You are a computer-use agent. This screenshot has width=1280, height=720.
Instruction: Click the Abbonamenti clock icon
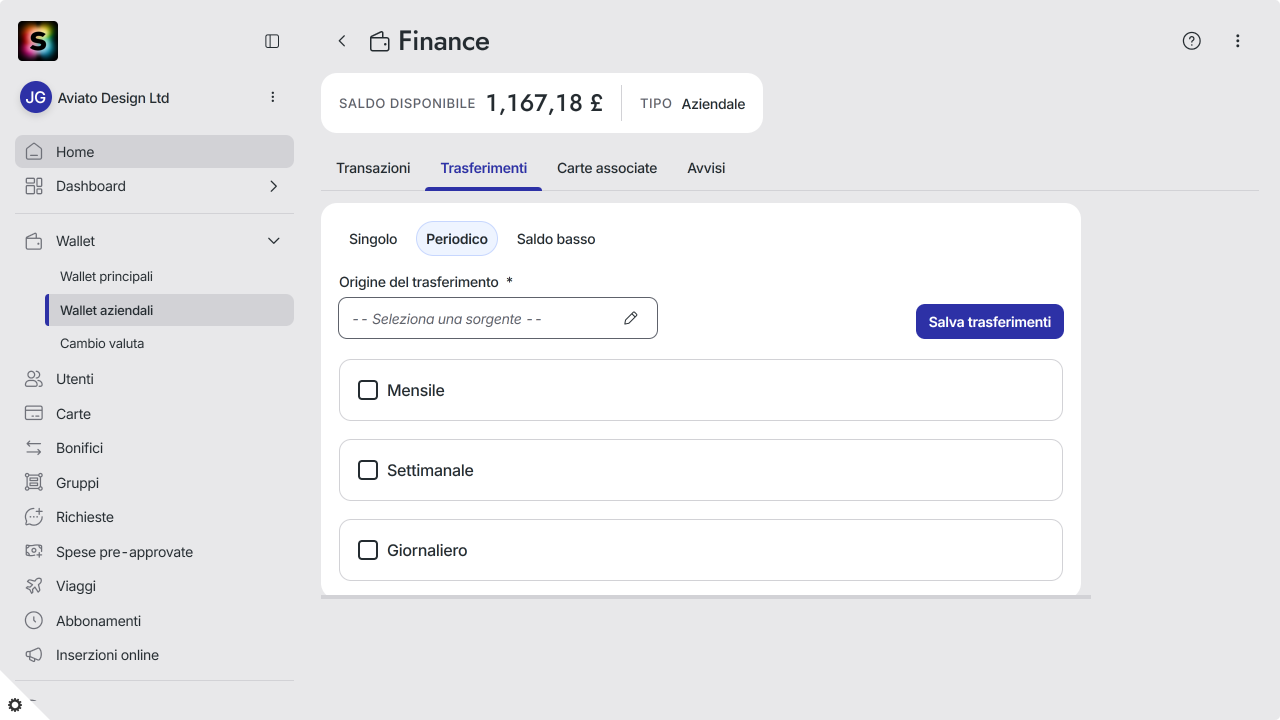click(34, 621)
